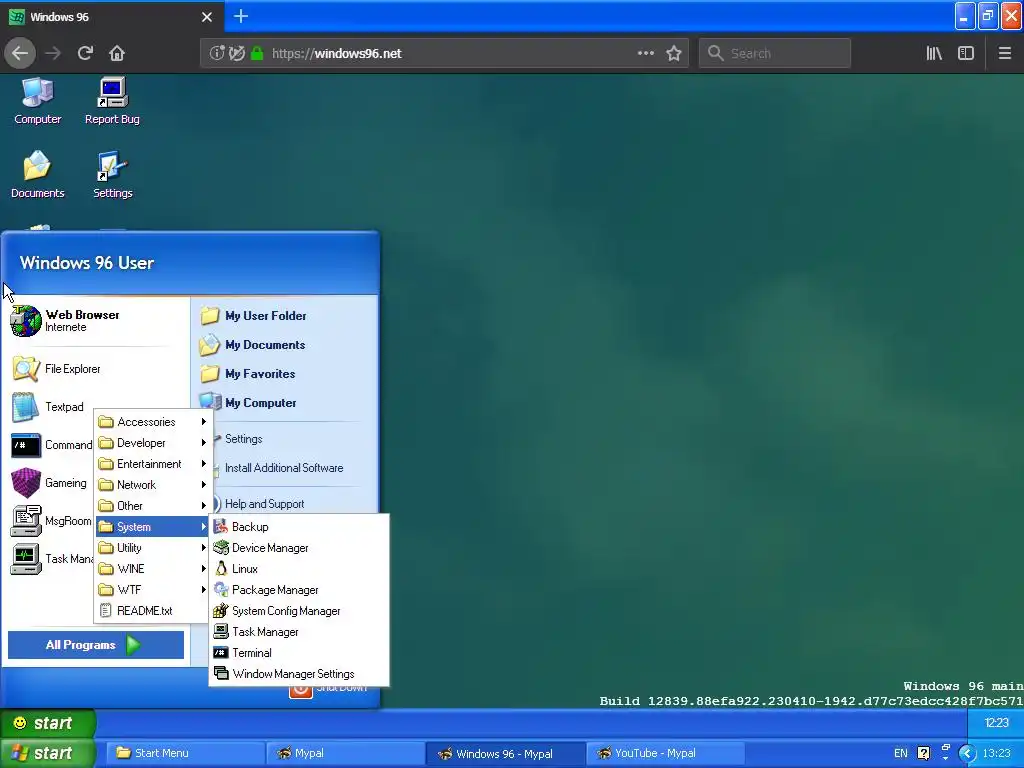The height and width of the screenshot is (768, 1024).
Task: Click the All Programs button
Action: click(95, 645)
